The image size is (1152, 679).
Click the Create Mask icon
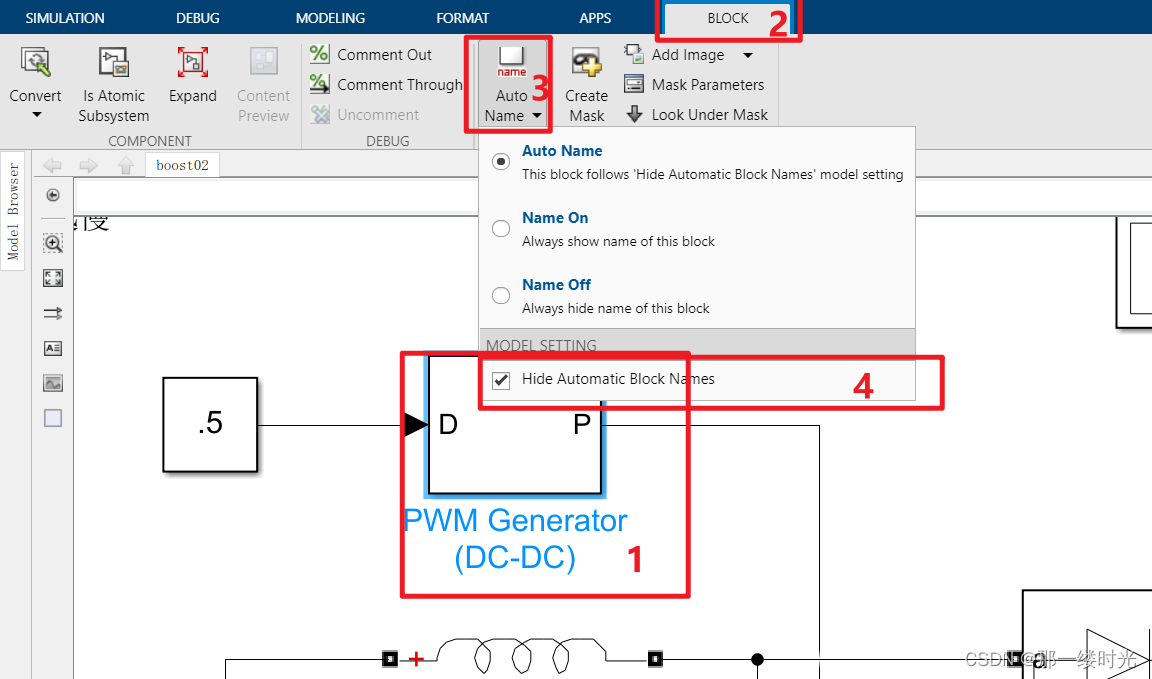click(586, 63)
